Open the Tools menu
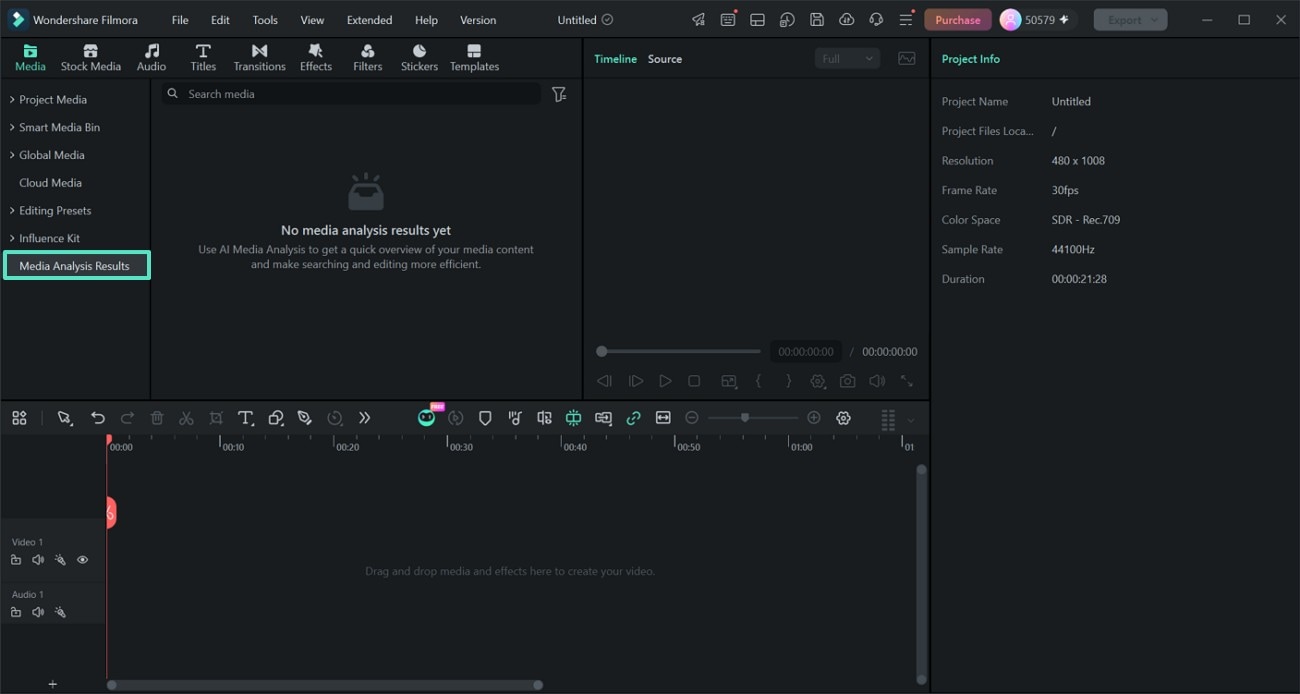This screenshot has height=694, width=1300. (265, 20)
